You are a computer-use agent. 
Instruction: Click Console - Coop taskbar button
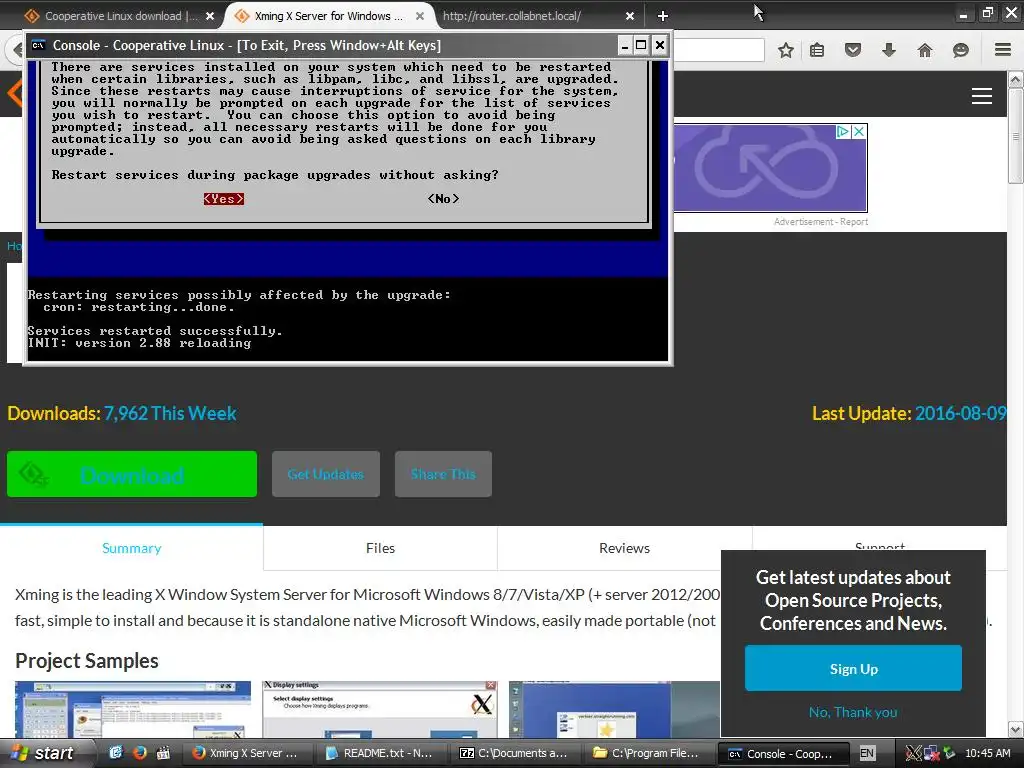pyautogui.click(x=783, y=754)
